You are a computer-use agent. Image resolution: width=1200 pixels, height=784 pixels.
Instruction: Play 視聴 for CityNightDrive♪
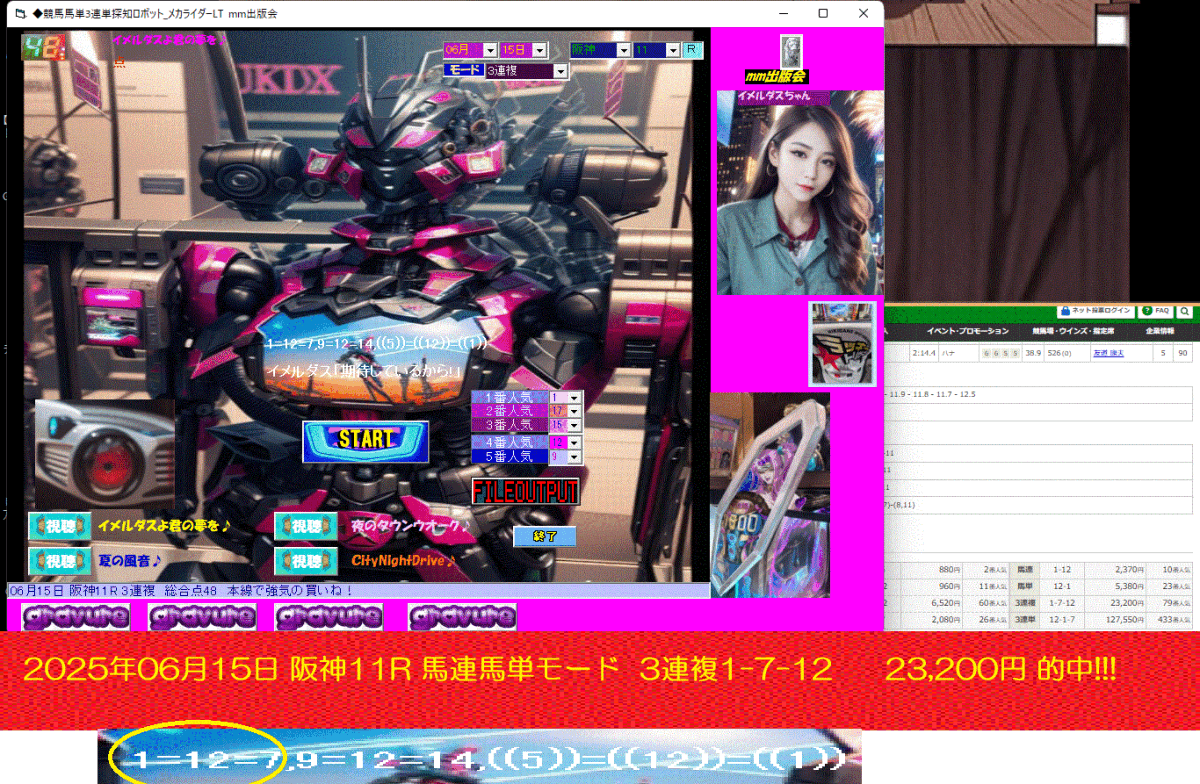[306, 560]
